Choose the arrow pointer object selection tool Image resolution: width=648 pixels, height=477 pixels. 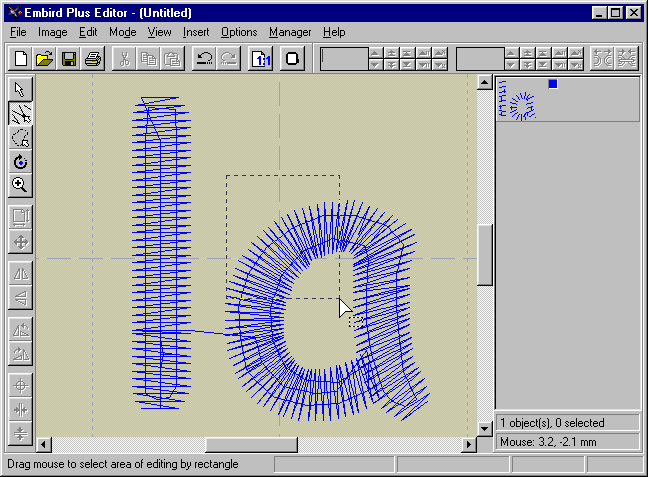click(20, 89)
